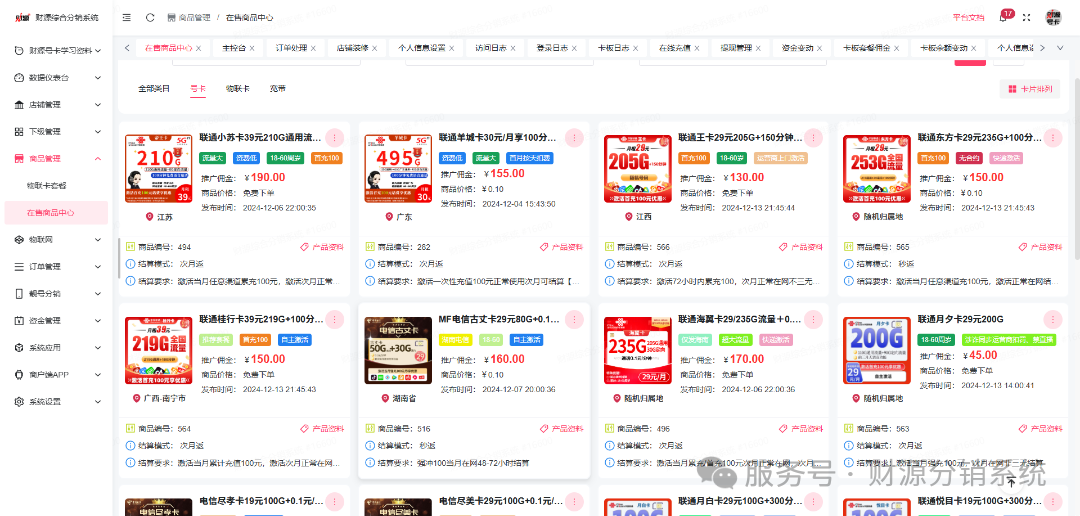Click the 联通月夕卡 200G thumbnail

(878, 351)
